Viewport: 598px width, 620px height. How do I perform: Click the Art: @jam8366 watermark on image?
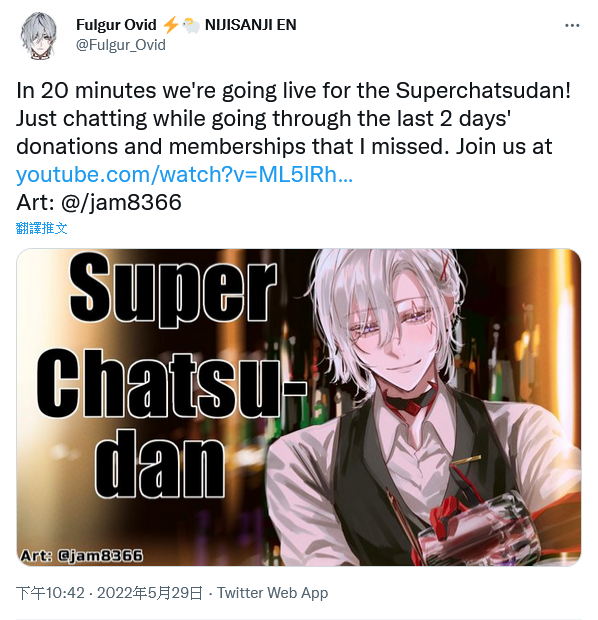point(81,555)
